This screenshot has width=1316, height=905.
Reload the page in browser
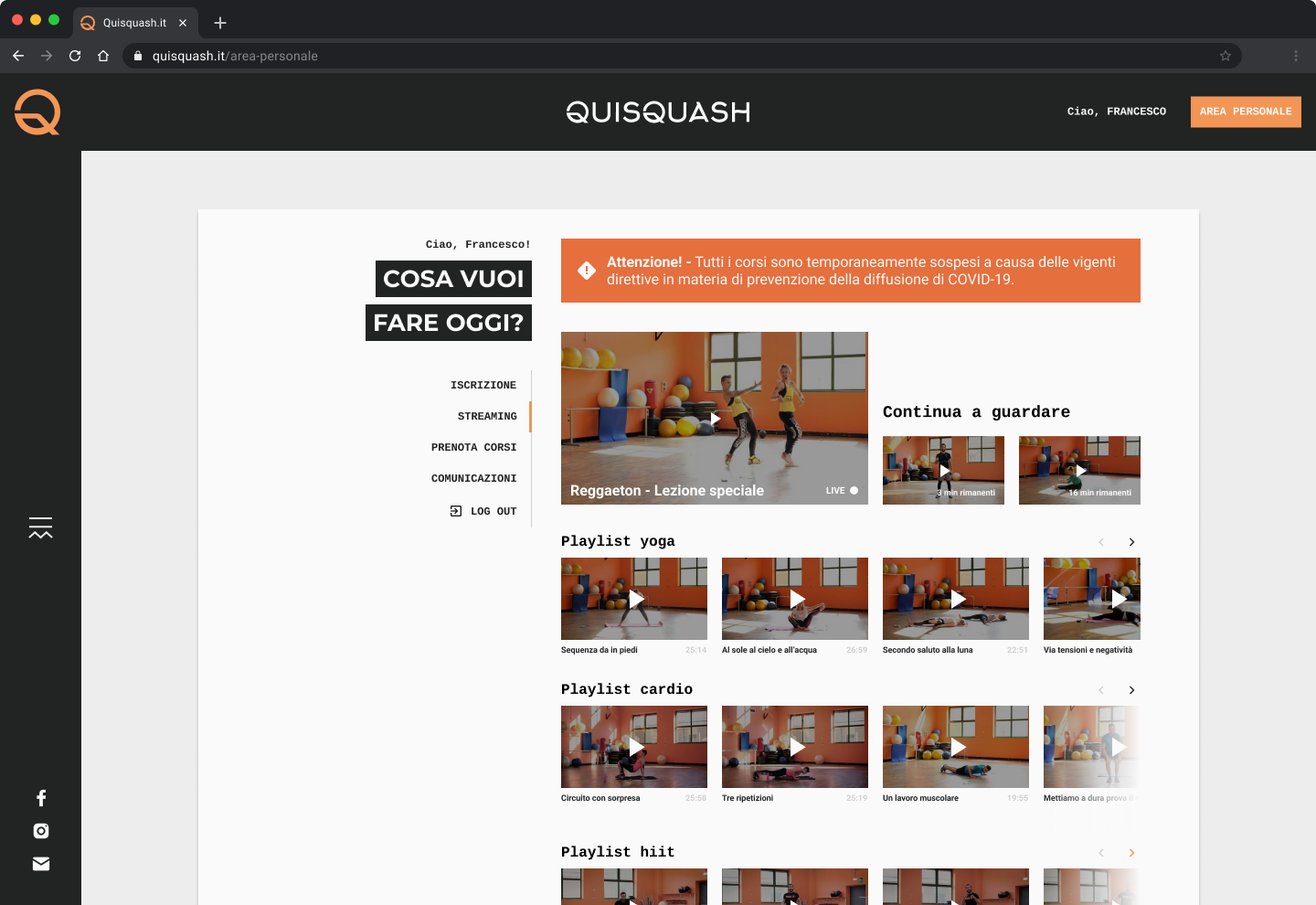(75, 56)
